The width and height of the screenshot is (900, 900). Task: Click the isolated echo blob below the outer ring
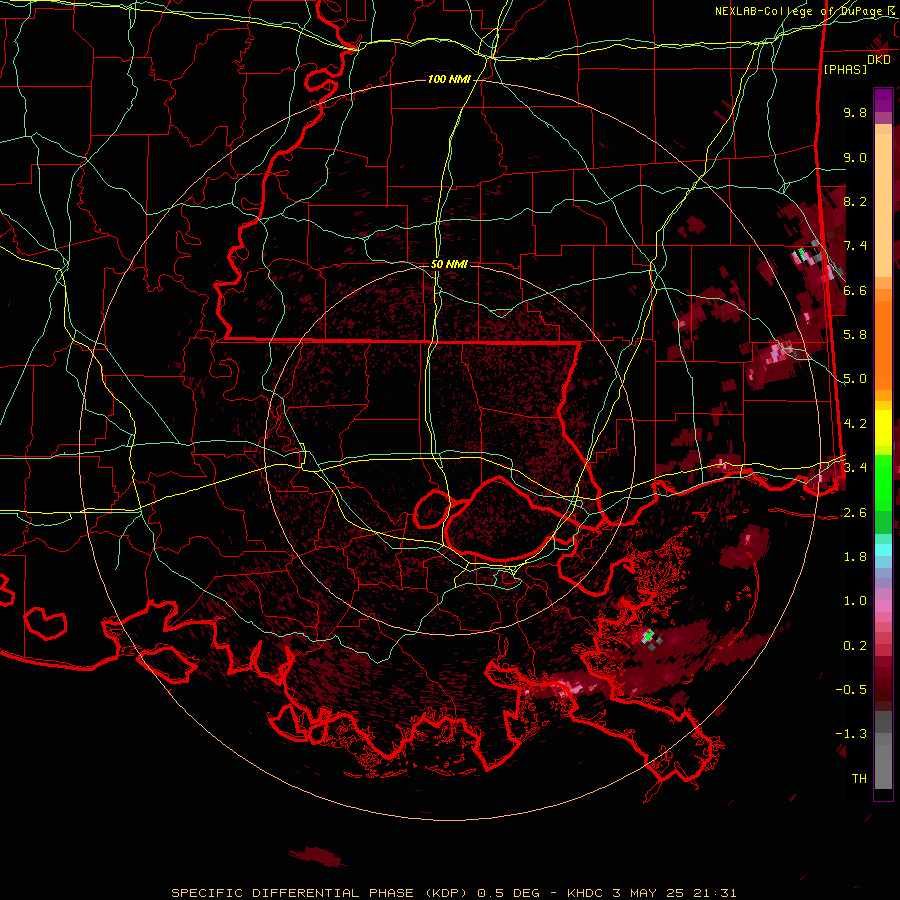pos(317,856)
